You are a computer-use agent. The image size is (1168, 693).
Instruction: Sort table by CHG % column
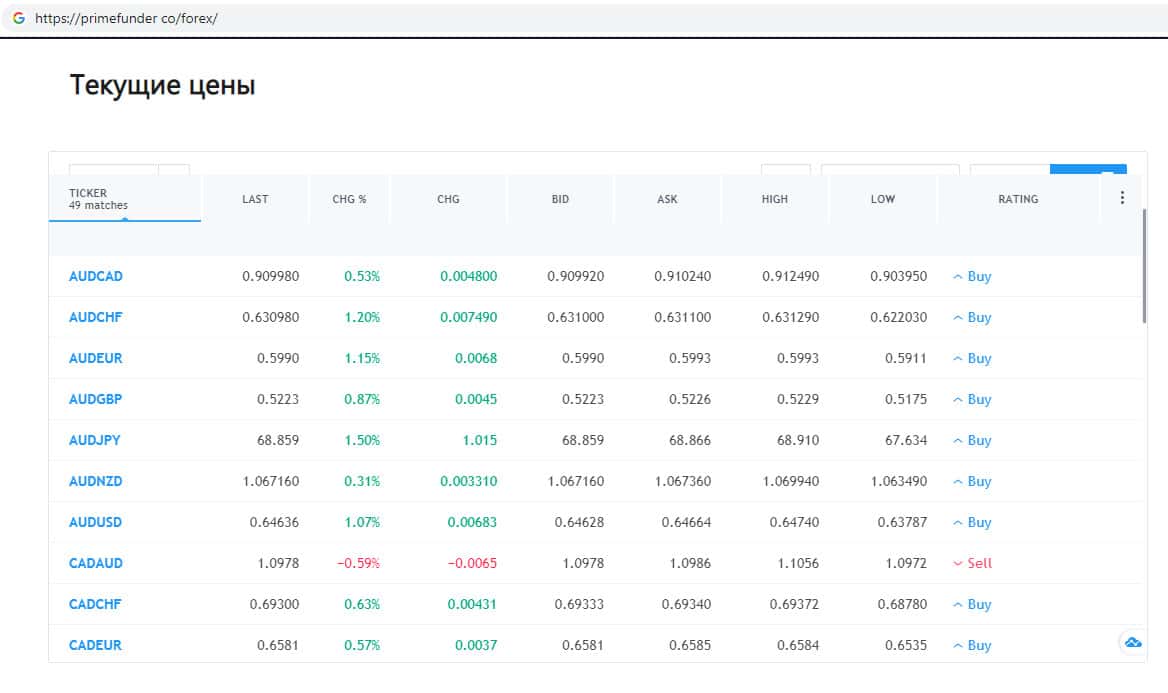349,199
